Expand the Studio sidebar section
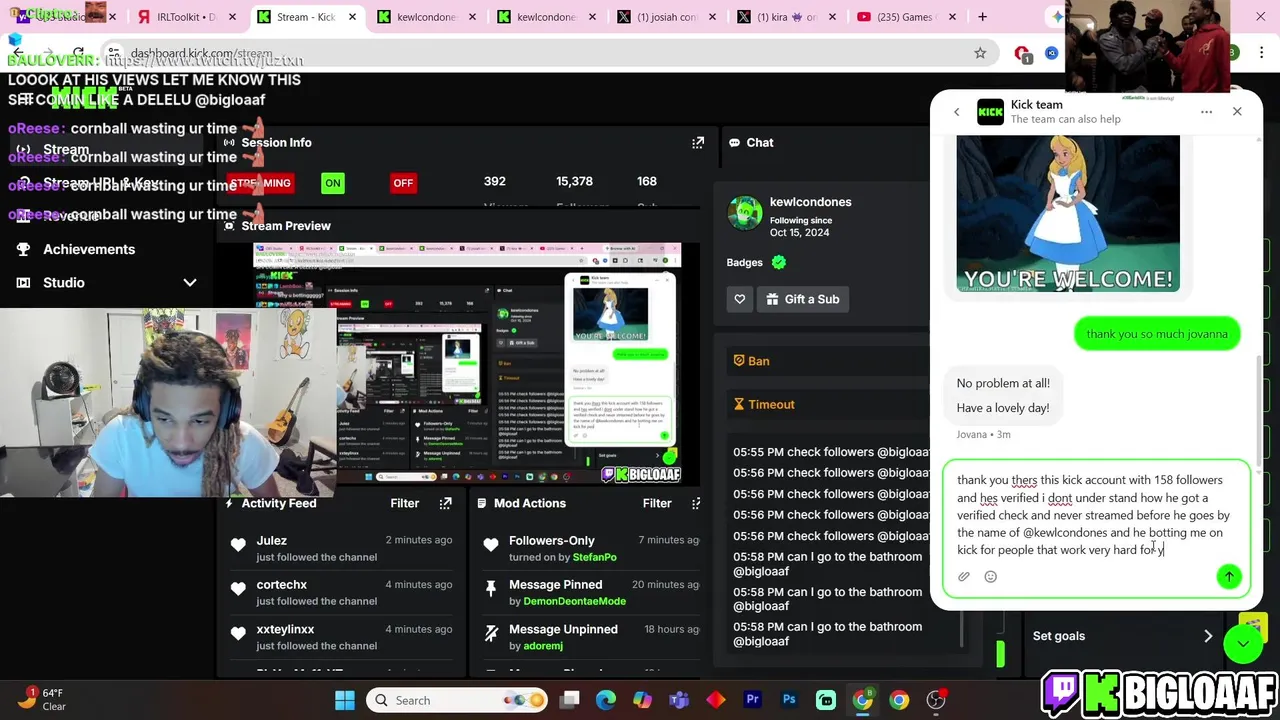Image resolution: width=1280 pixels, height=720 pixels. click(189, 283)
